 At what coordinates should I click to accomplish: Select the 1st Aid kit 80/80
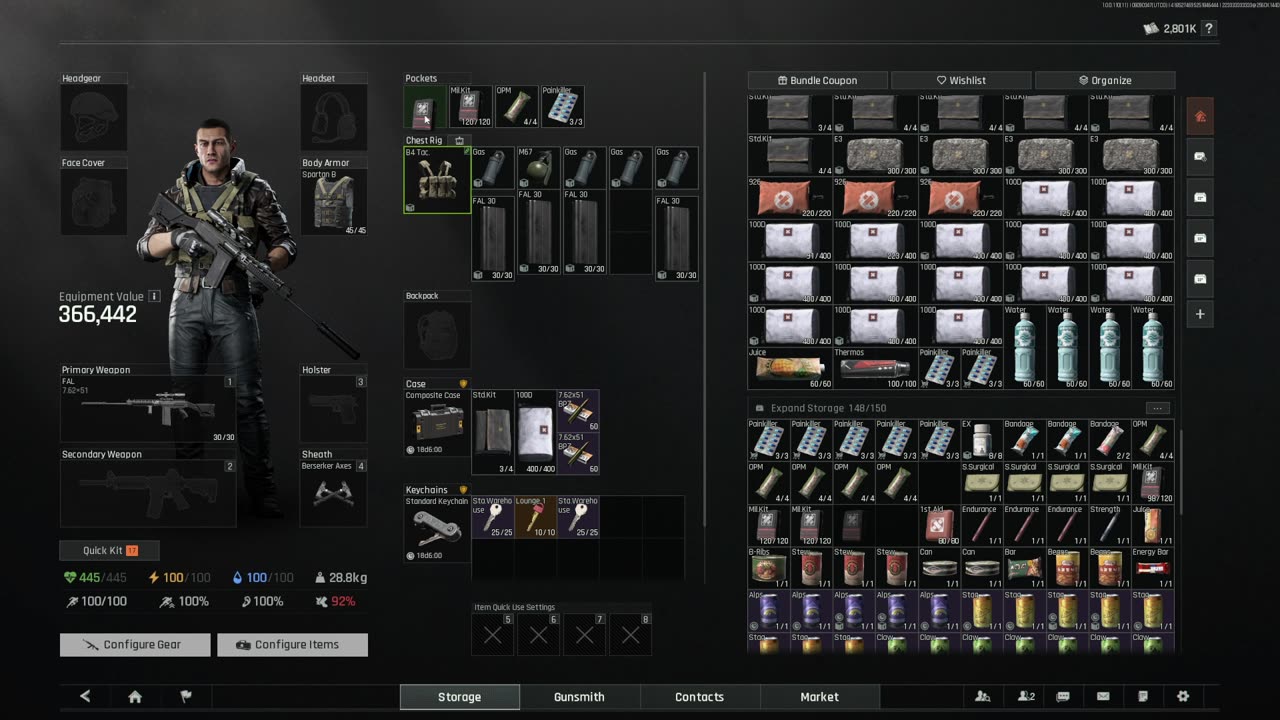pyautogui.click(x=939, y=526)
